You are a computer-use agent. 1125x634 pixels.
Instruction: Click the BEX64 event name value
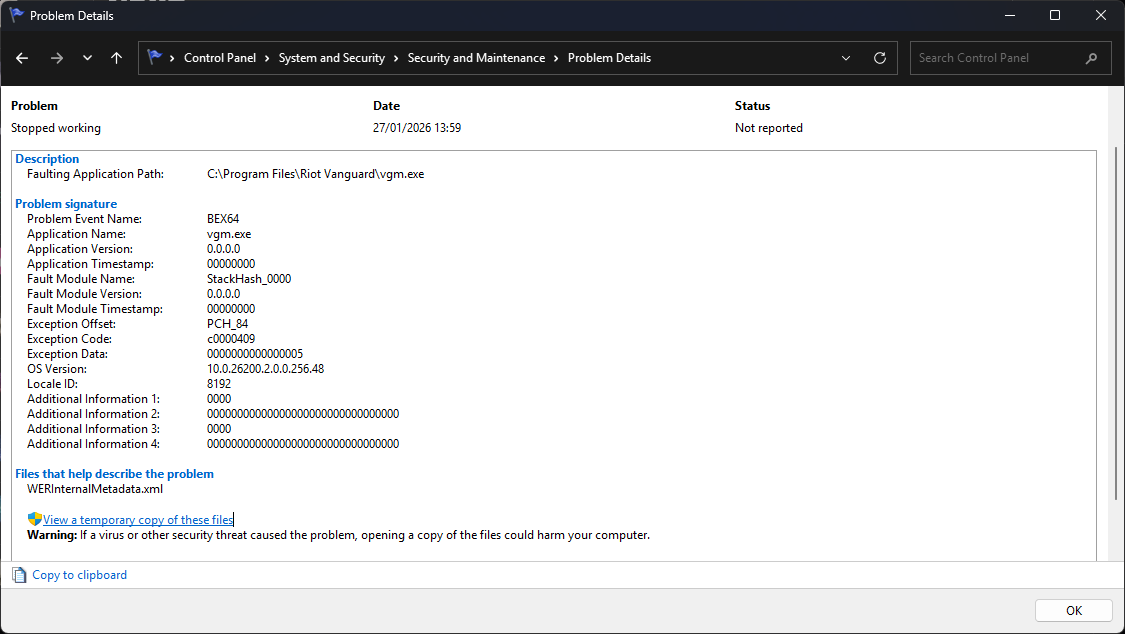click(x=223, y=219)
